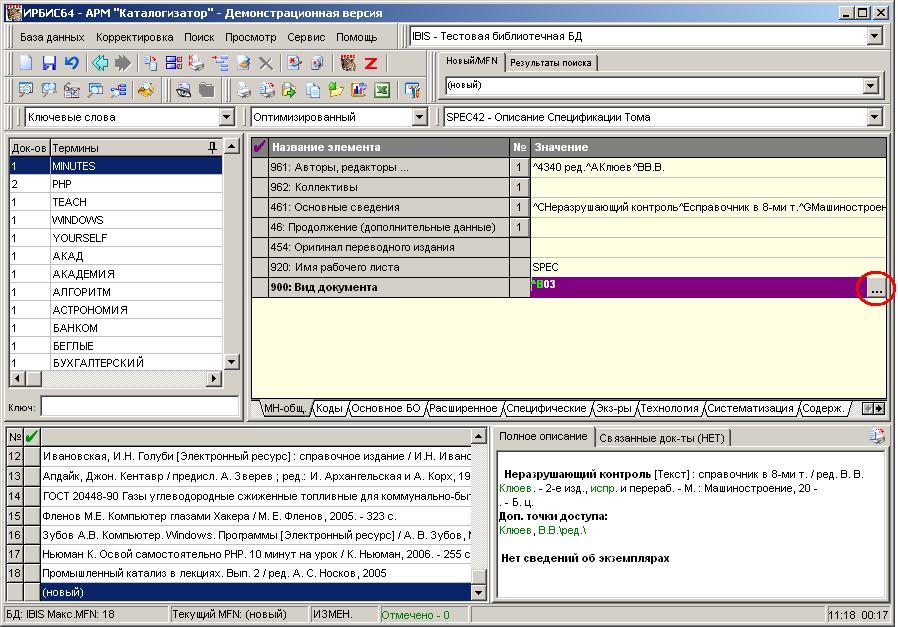Click the records list scroll-up arrow
Screen dimensions: 898x627
coord(479,437)
